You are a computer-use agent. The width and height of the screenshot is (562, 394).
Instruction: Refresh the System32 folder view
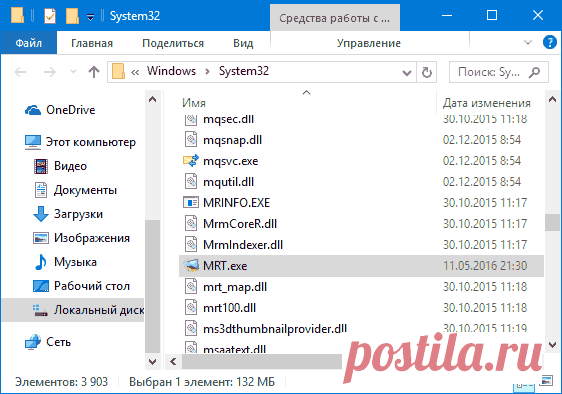(x=427, y=72)
